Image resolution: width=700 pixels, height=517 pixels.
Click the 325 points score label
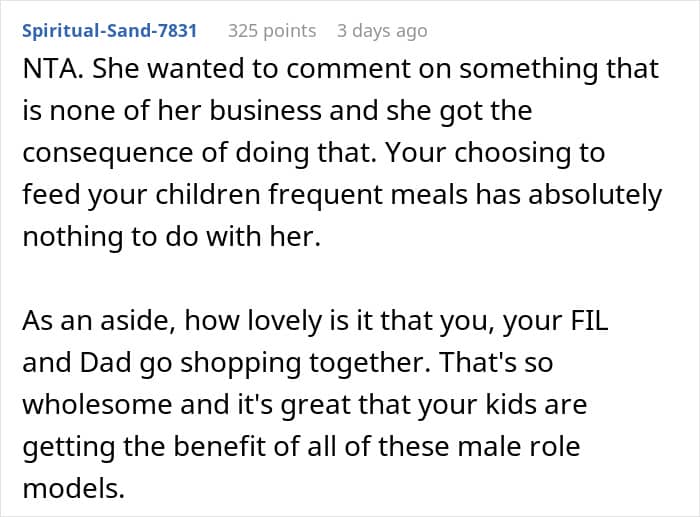(272, 31)
